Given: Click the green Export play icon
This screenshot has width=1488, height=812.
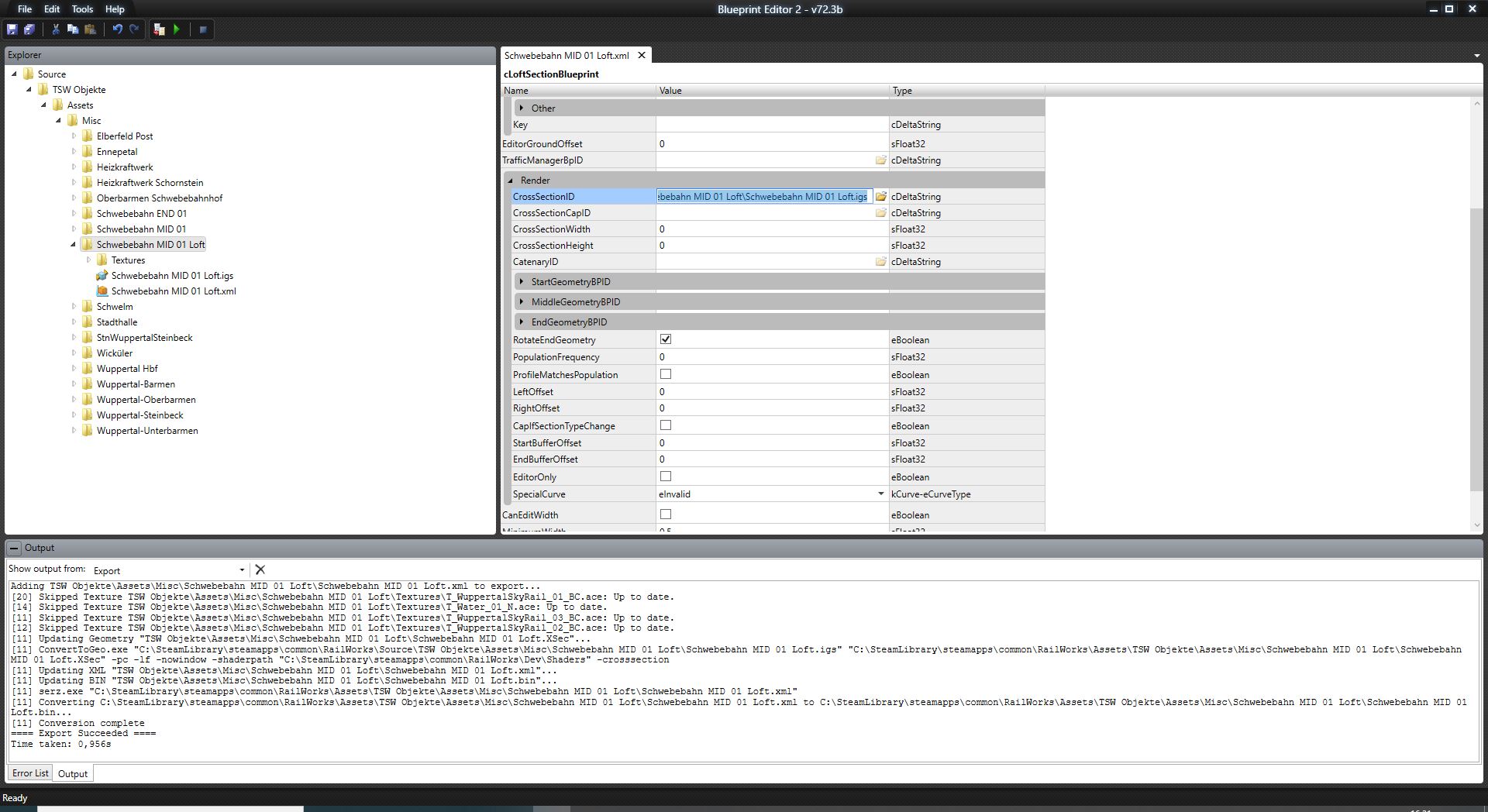Looking at the screenshot, I should pyautogui.click(x=177, y=29).
